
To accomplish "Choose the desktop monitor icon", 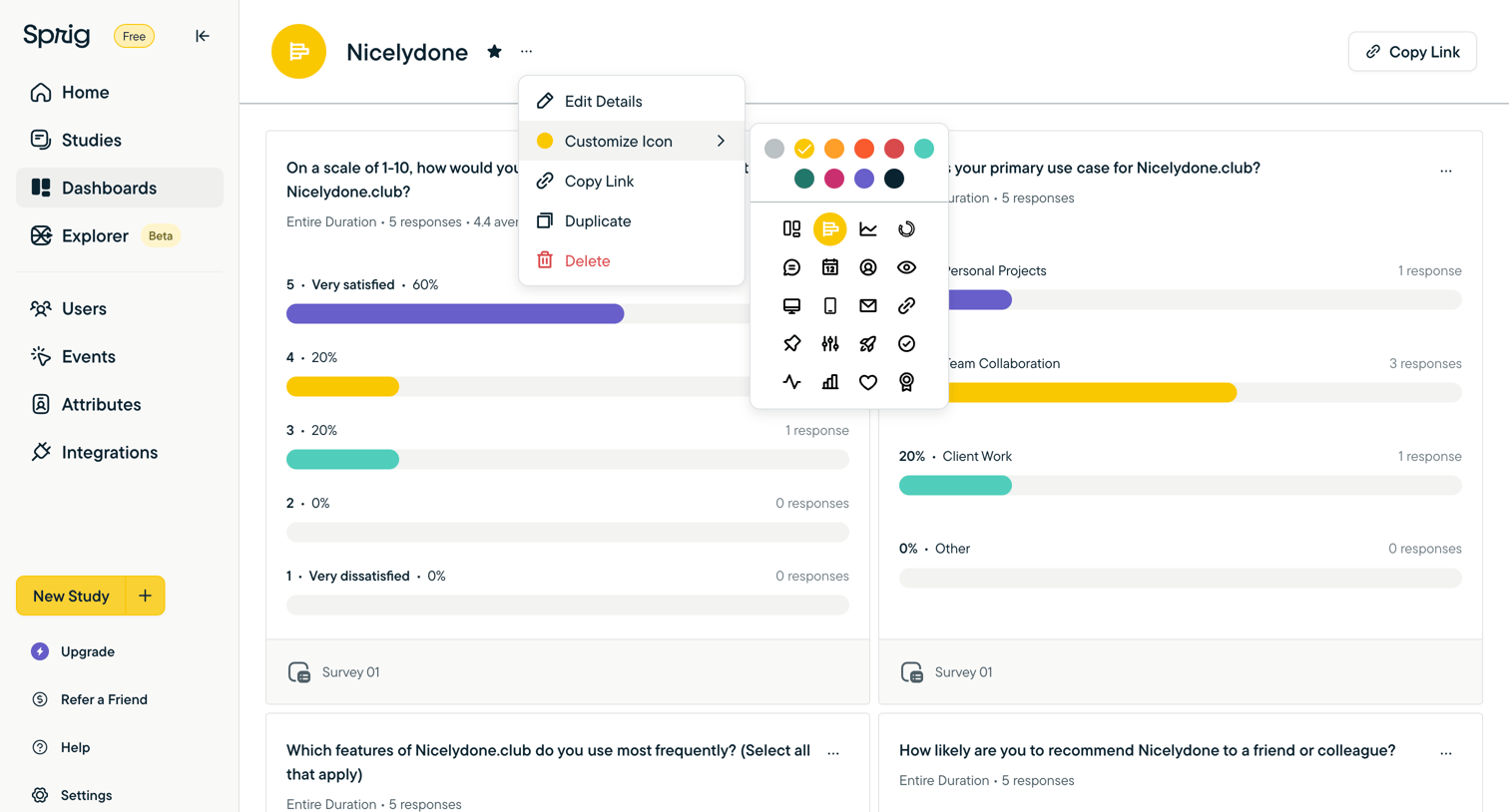I will tap(791, 305).
